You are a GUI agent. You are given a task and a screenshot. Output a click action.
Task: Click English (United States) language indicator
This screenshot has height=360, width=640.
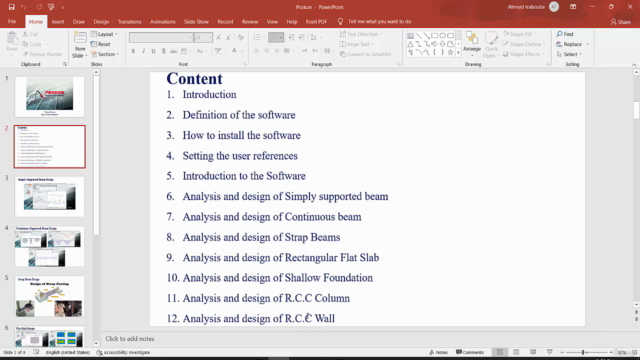[67, 352]
